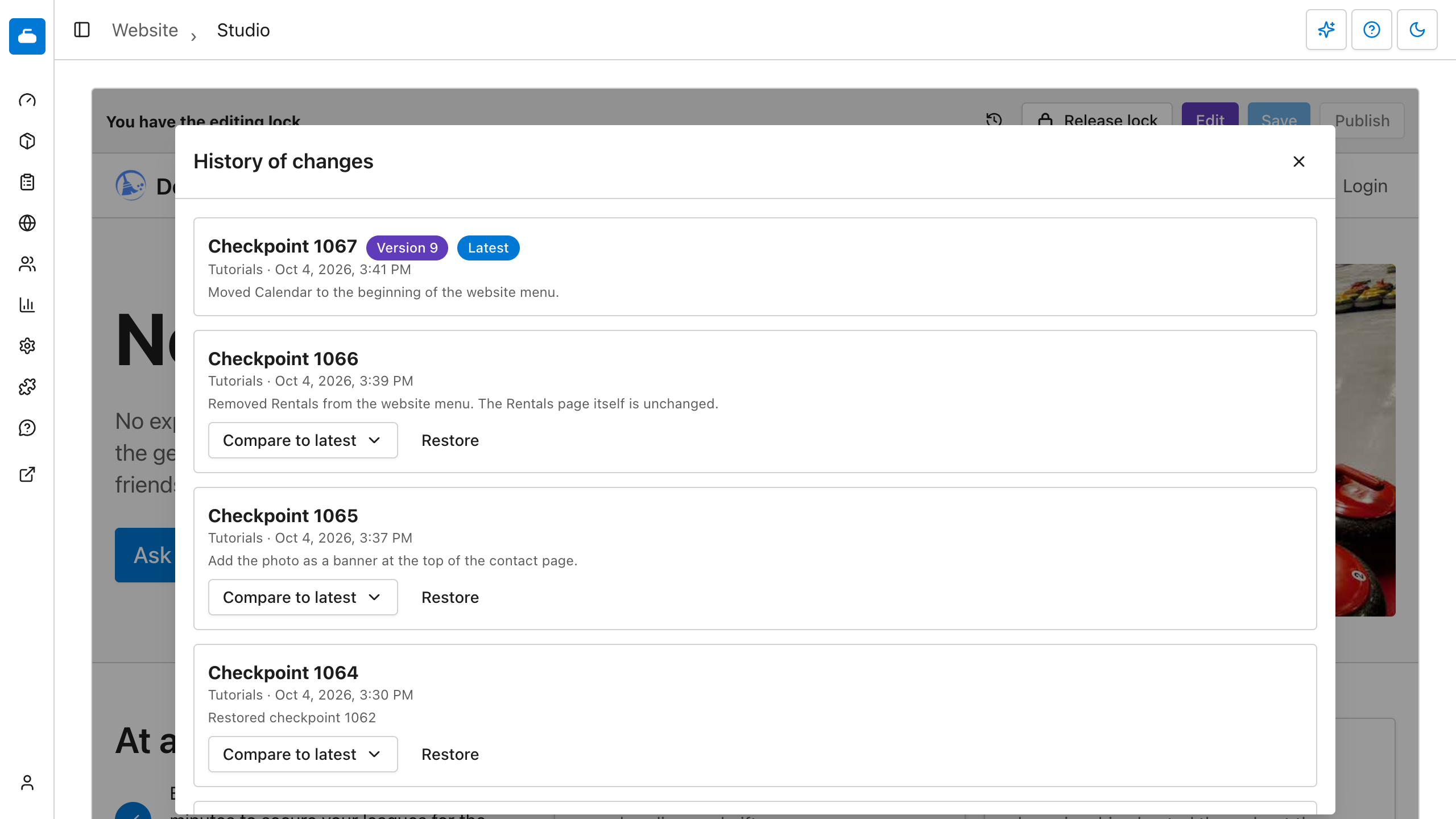1456x819 pixels.
Task: Toggle the sidebar panel icon
Action: pos(82,30)
